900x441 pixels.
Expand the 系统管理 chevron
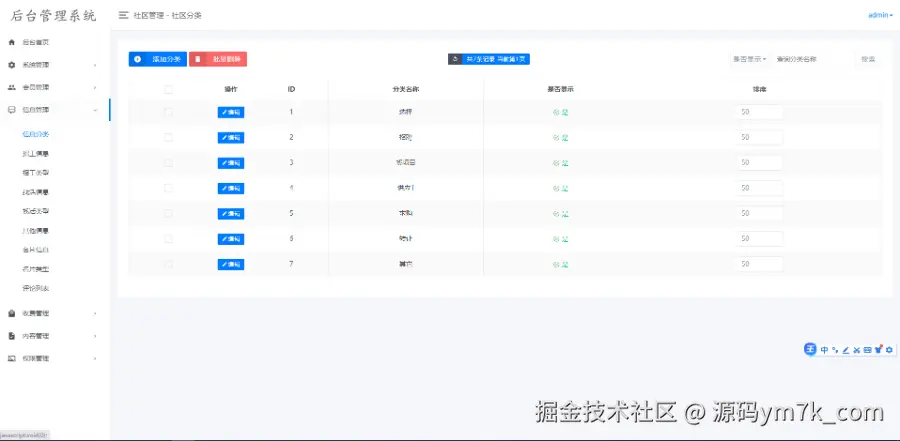(x=95, y=65)
